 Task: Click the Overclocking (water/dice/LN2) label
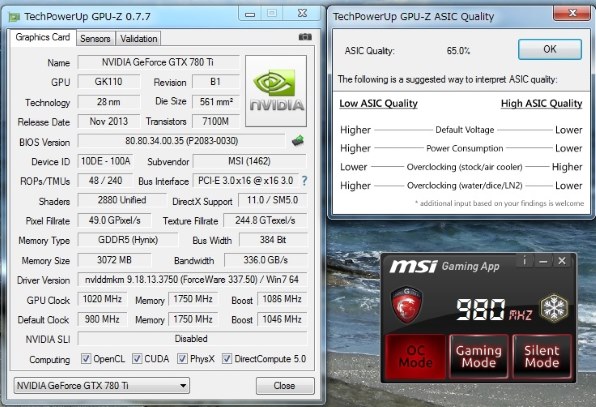click(x=464, y=186)
